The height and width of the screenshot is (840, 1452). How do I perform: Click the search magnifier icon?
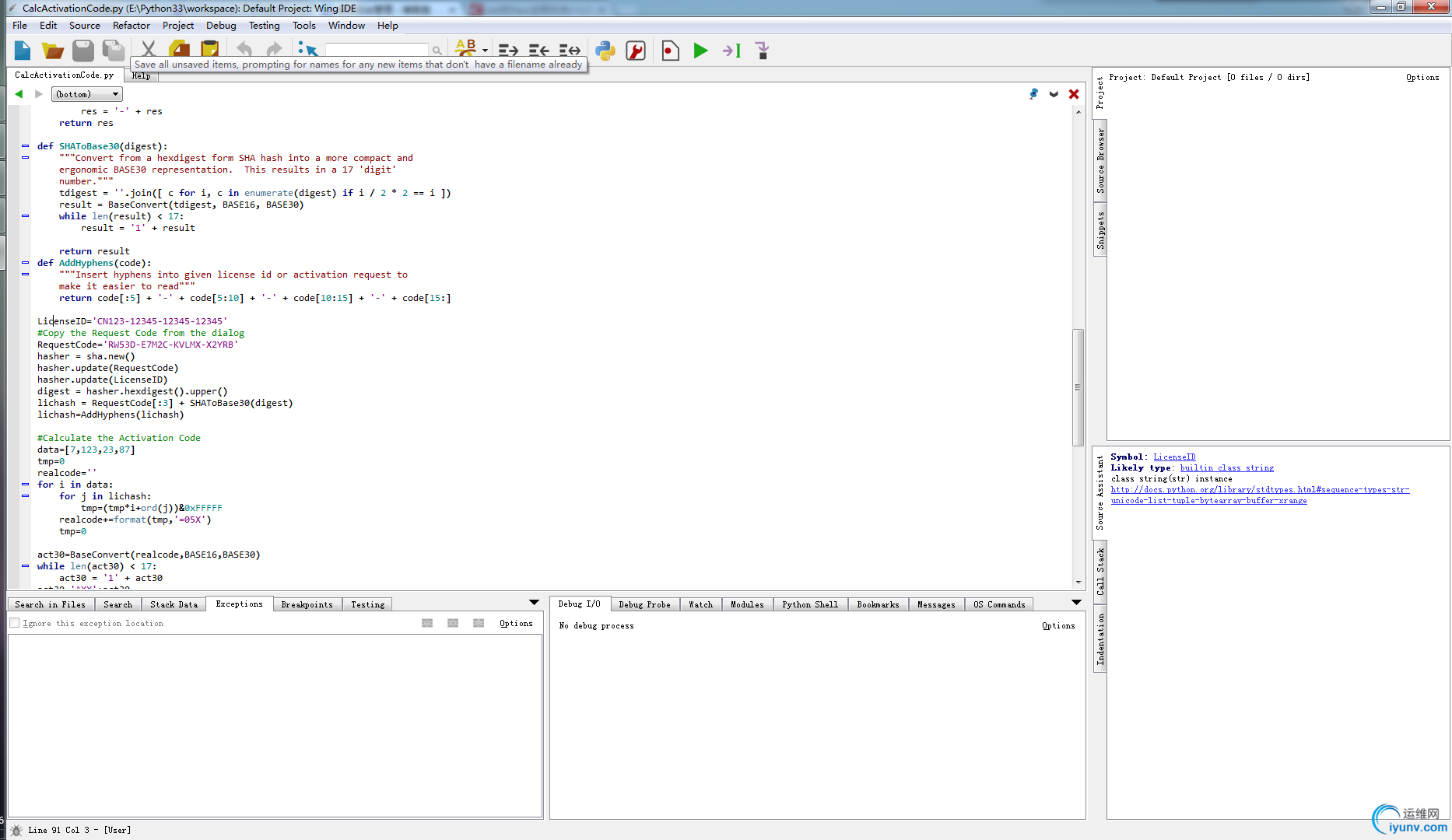click(x=437, y=51)
